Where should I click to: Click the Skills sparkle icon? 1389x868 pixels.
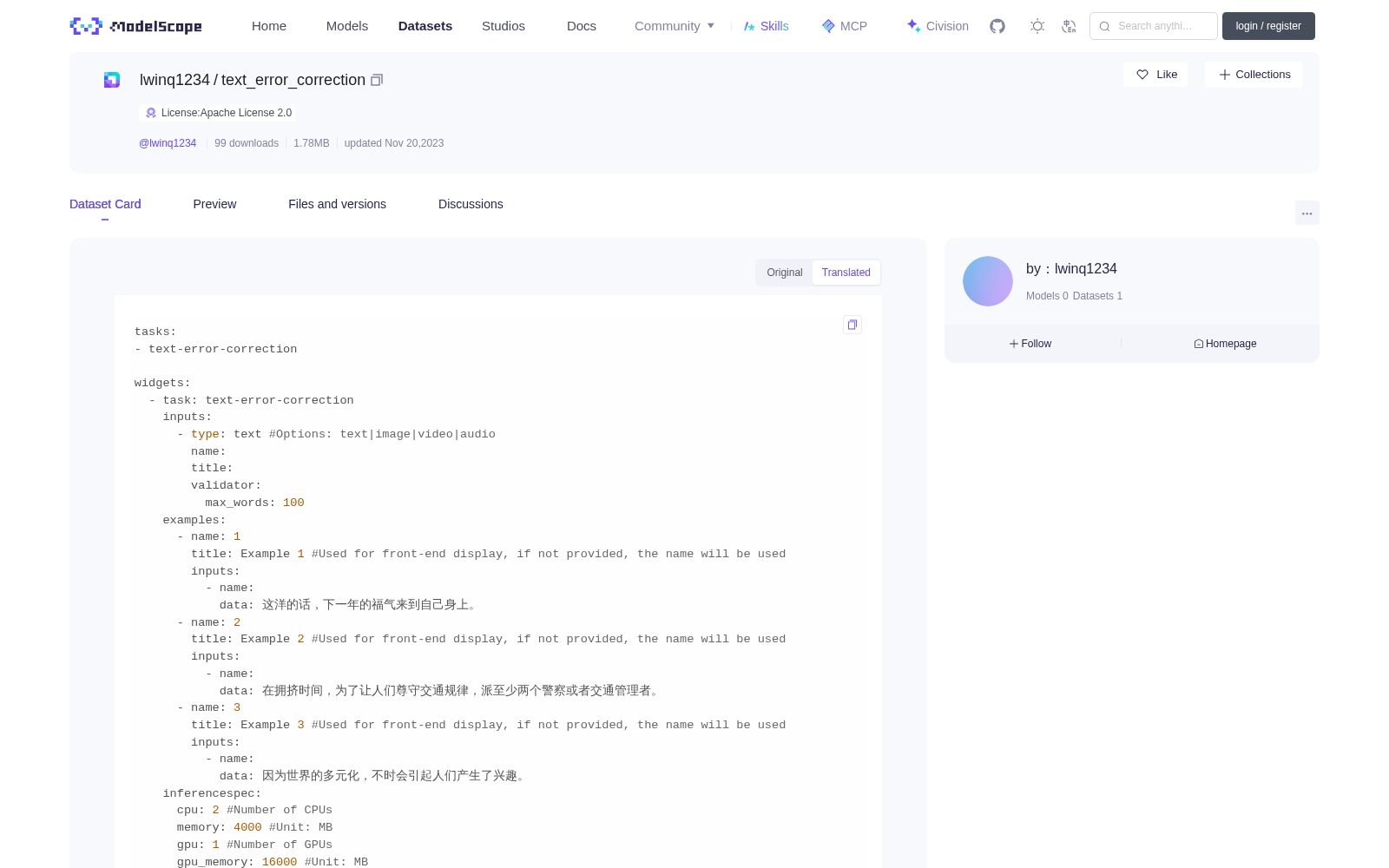tap(749, 26)
